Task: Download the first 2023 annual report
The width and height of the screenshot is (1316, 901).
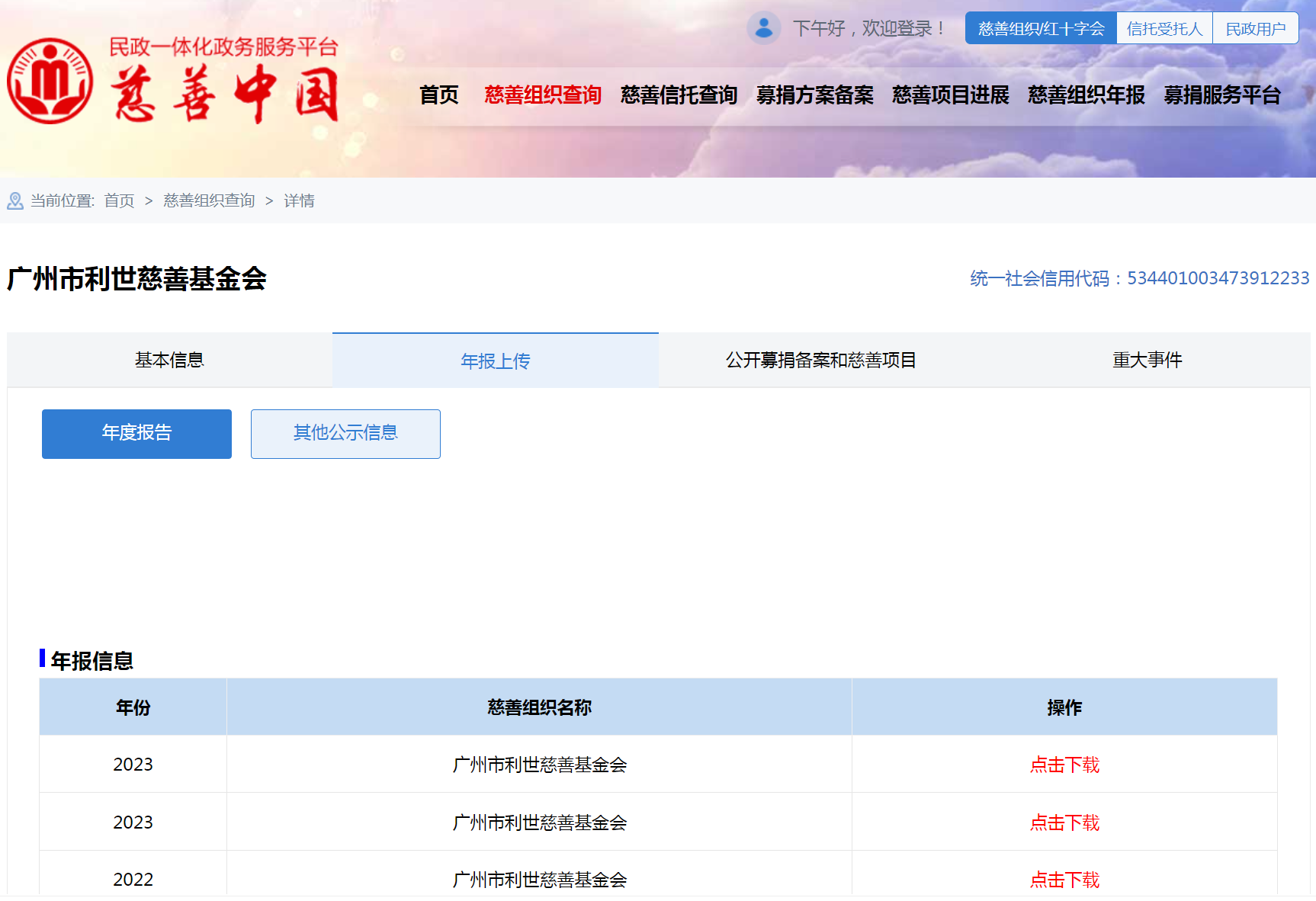Action: [x=1064, y=765]
